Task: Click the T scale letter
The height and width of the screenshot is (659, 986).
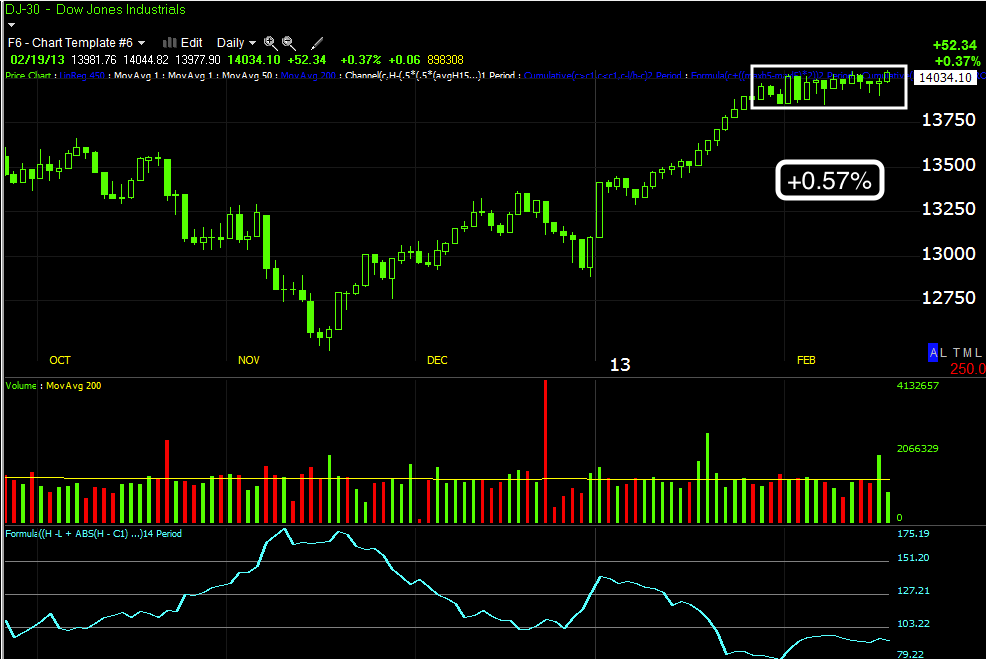Action: click(x=956, y=353)
